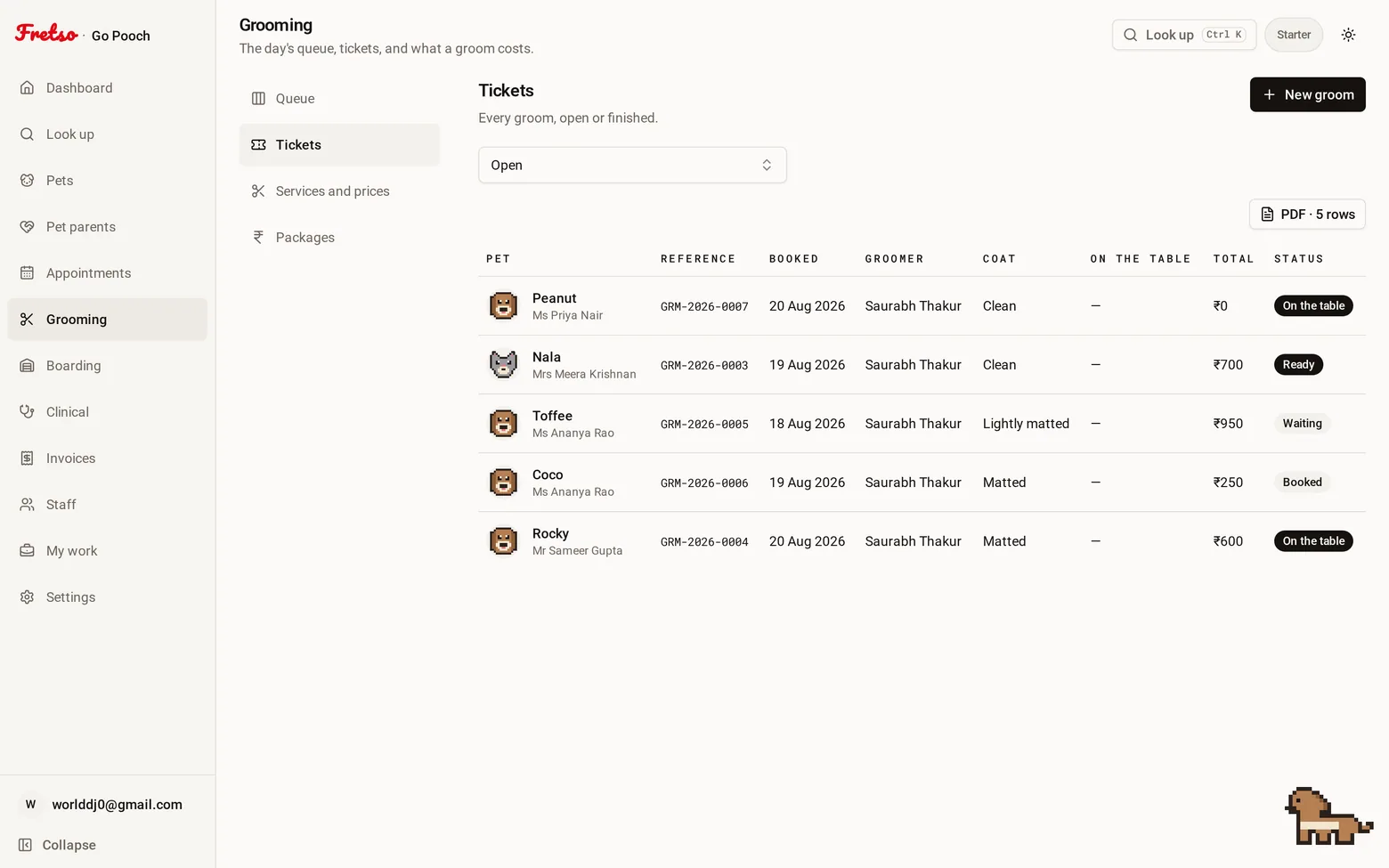The image size is (1389, 868).
Task: Export the PDF with 5 rows
Action: click(x=1307, y=214)
